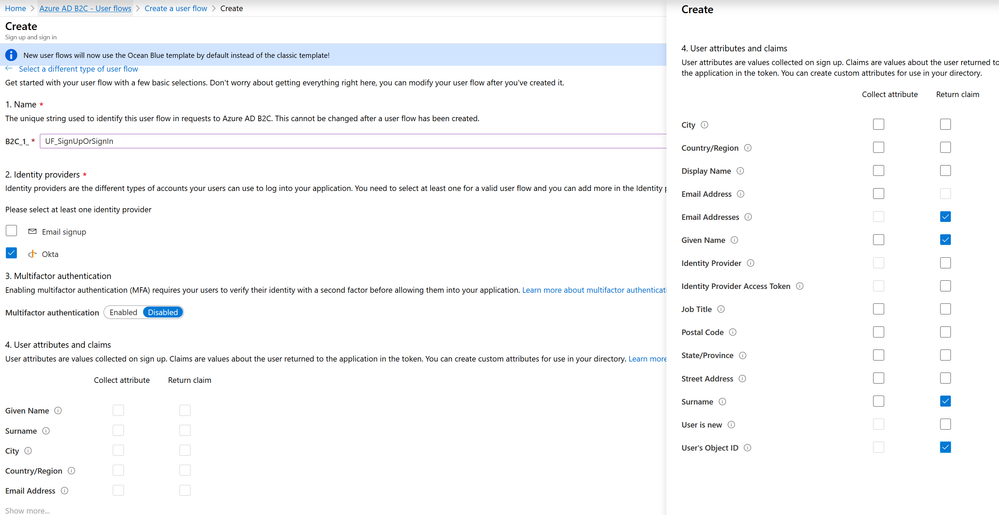Check Return claim for Postal Code

tap(945, 332)
